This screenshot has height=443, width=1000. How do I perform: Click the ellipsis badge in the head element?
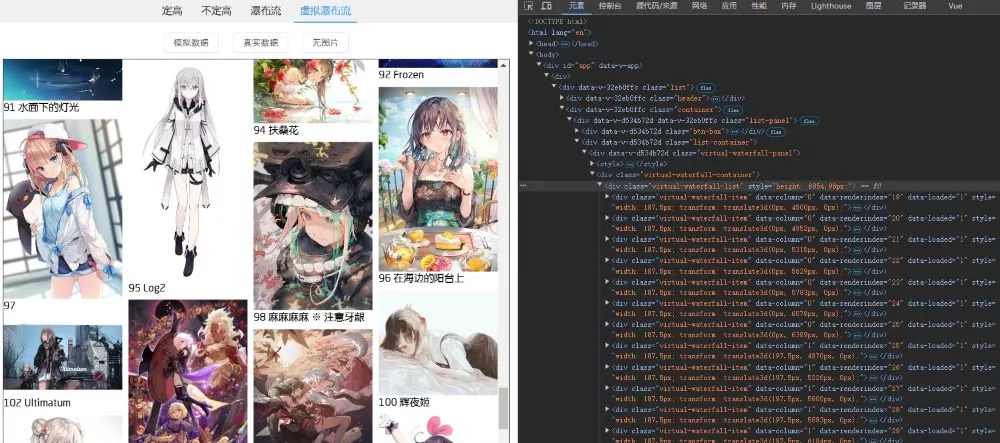tap(564, 43)
